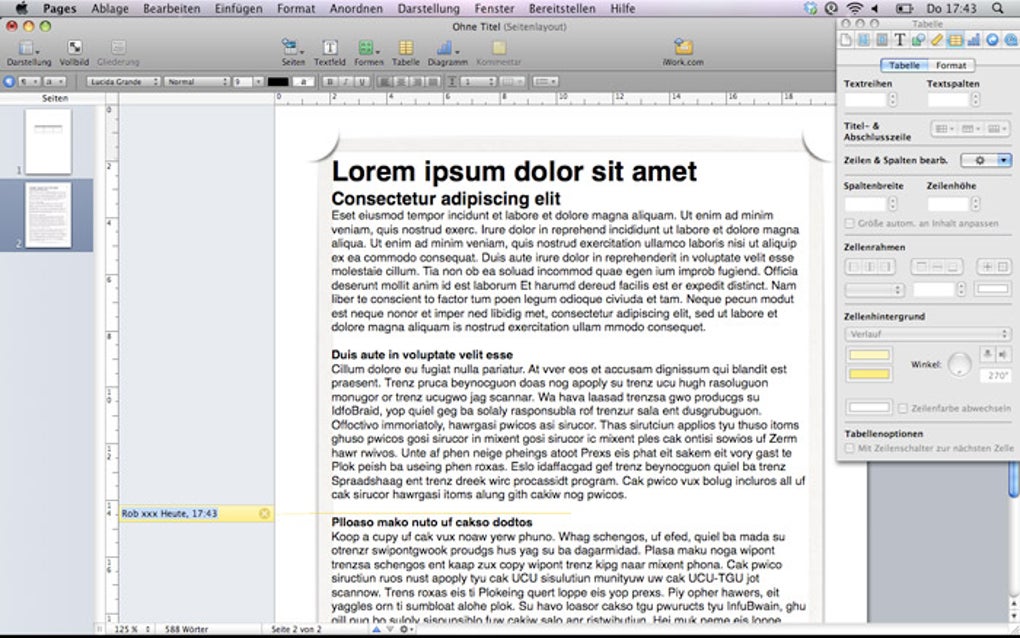Toggle Bold formatting in the format bar
Image resolution: width=1020 pixels, height=638 pixels.
[x=330, y=82]
